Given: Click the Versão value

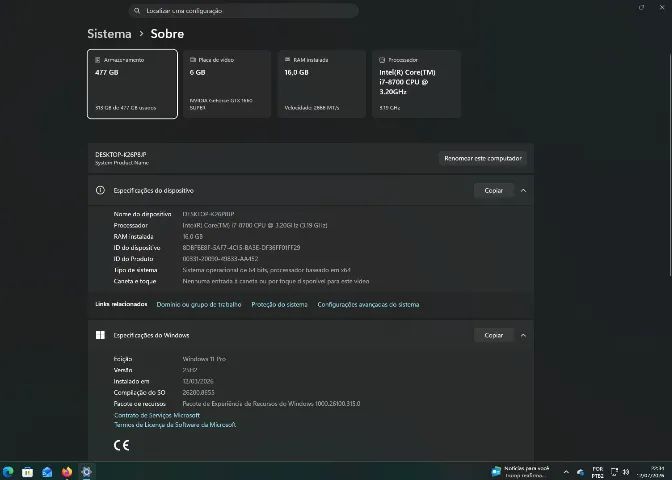Looking at the screenshot, I should pos(190,370).
